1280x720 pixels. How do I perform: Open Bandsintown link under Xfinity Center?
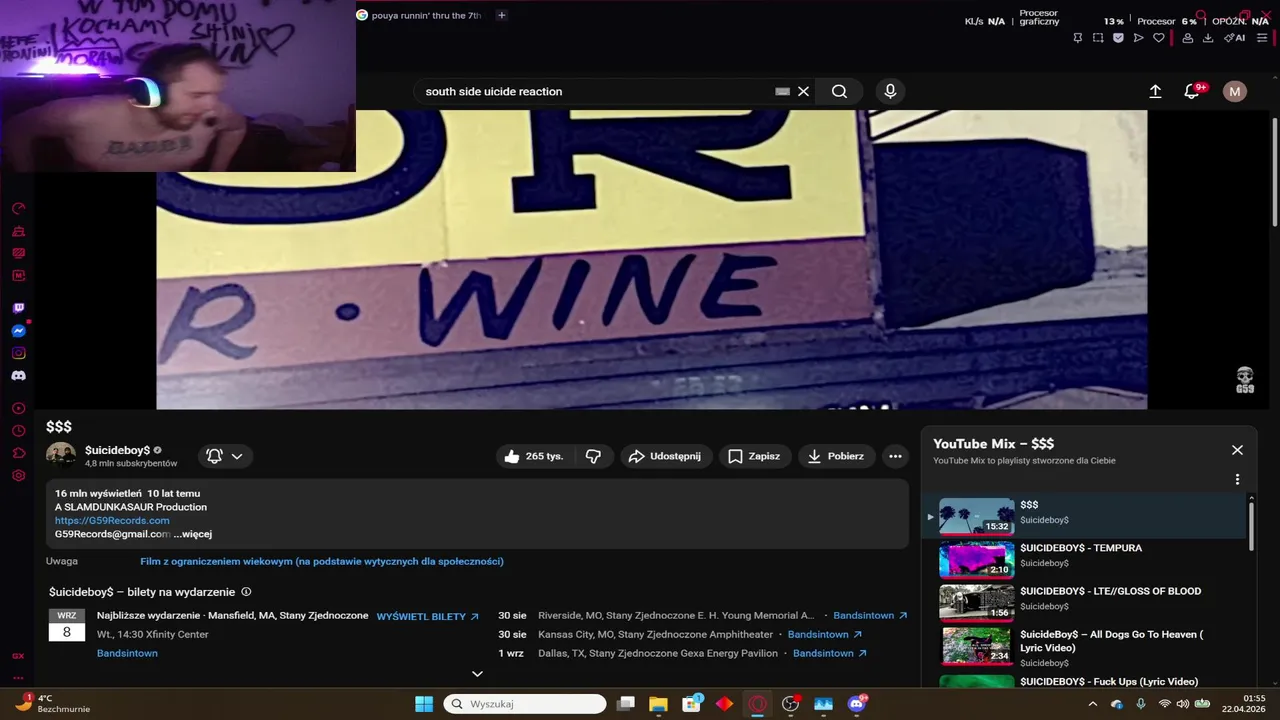coord(127,653)
